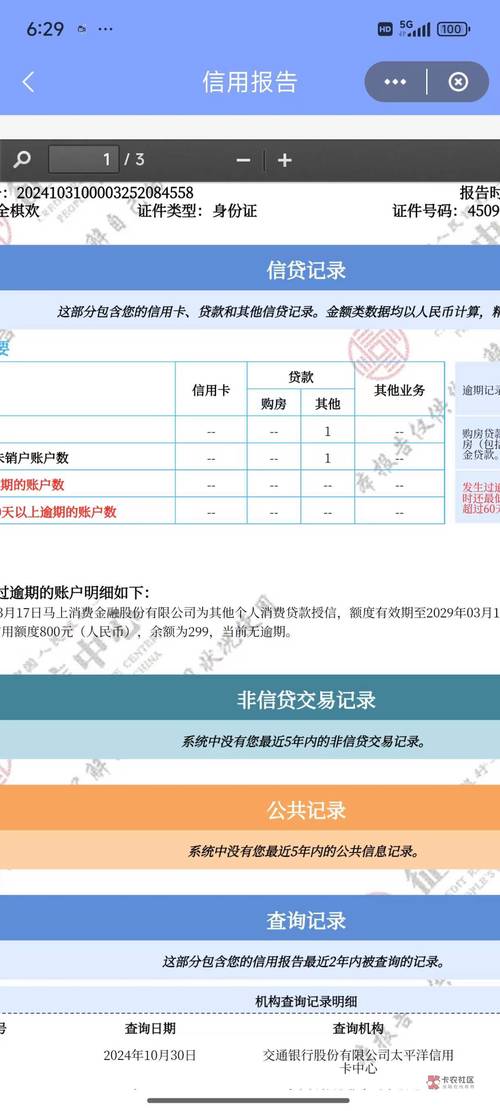The height and width of the screenshot is (1111, 500).
Task: Click the 销户账户数 row label
Action: pyautogui.click(x=35, y=458)
